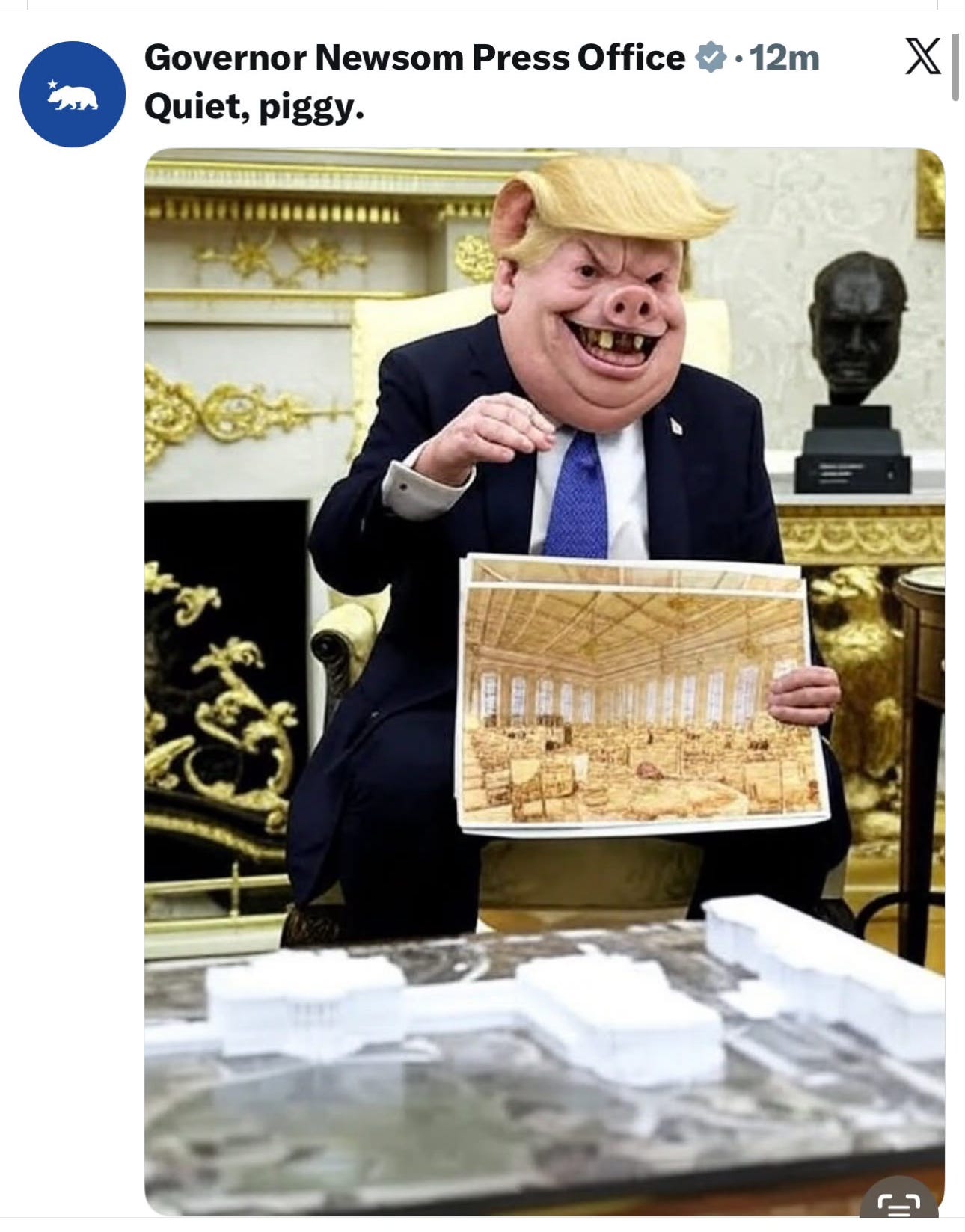Viewport: 965px width, 1232px height.
Task: Select the "Quiet, piggy." post text
Action: click(x=254, y=107)
